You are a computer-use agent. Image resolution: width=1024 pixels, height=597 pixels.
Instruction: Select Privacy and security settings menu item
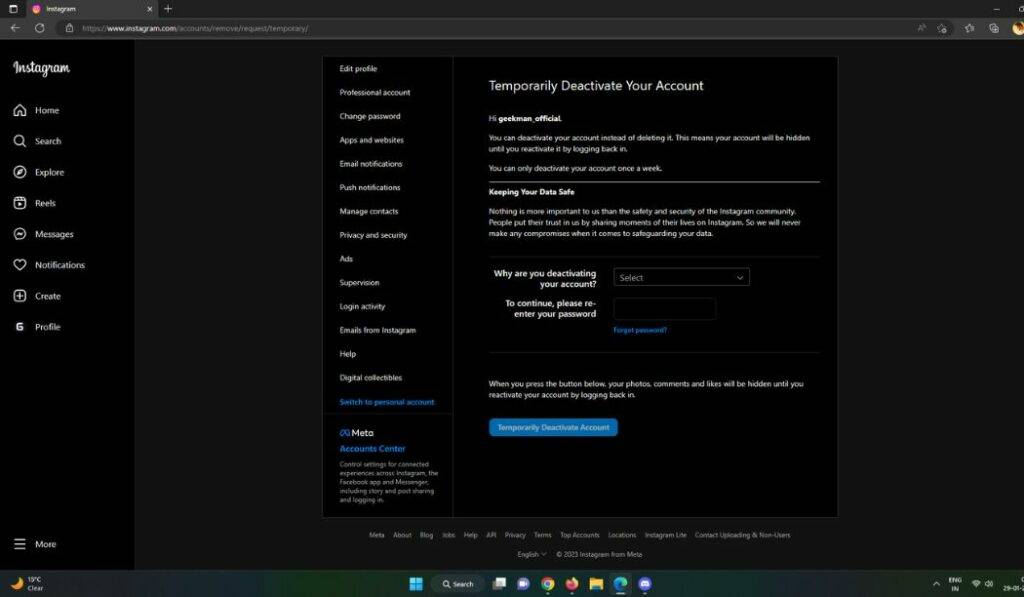pyautogui.click(x=373, y=235)
